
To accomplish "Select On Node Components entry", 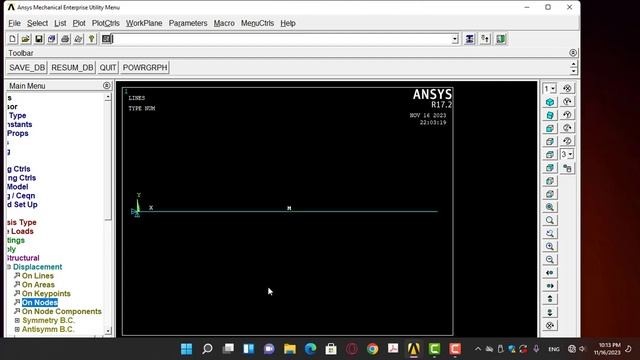I will tap(62, 311).
